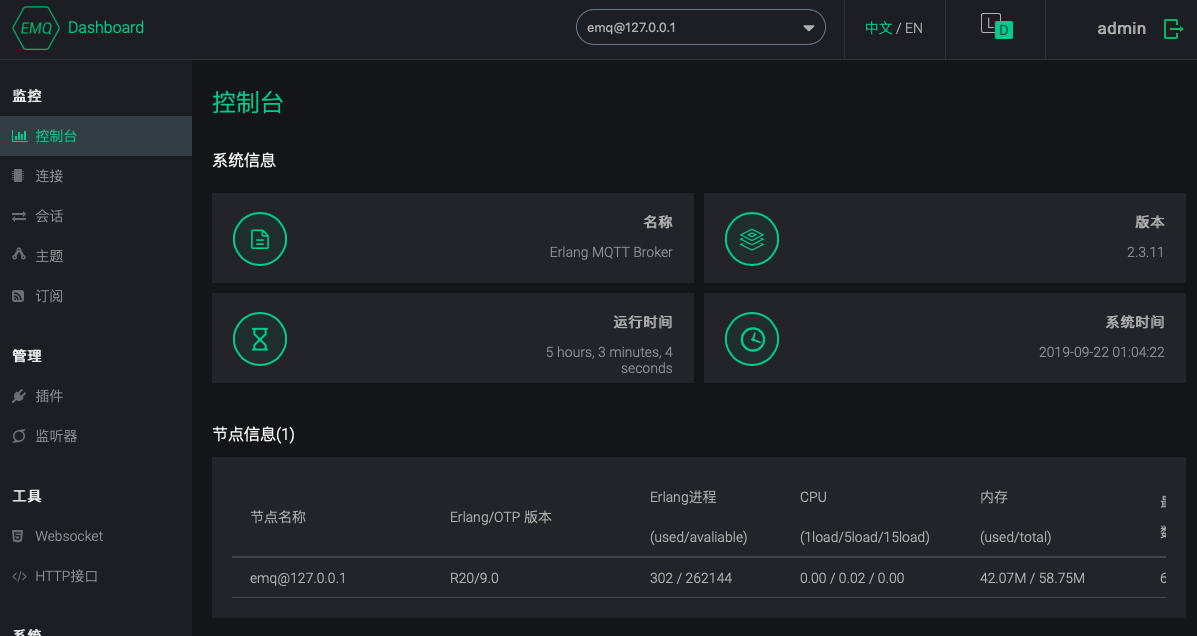
Task: Switch language to 中文
Action: coord(878,28)
